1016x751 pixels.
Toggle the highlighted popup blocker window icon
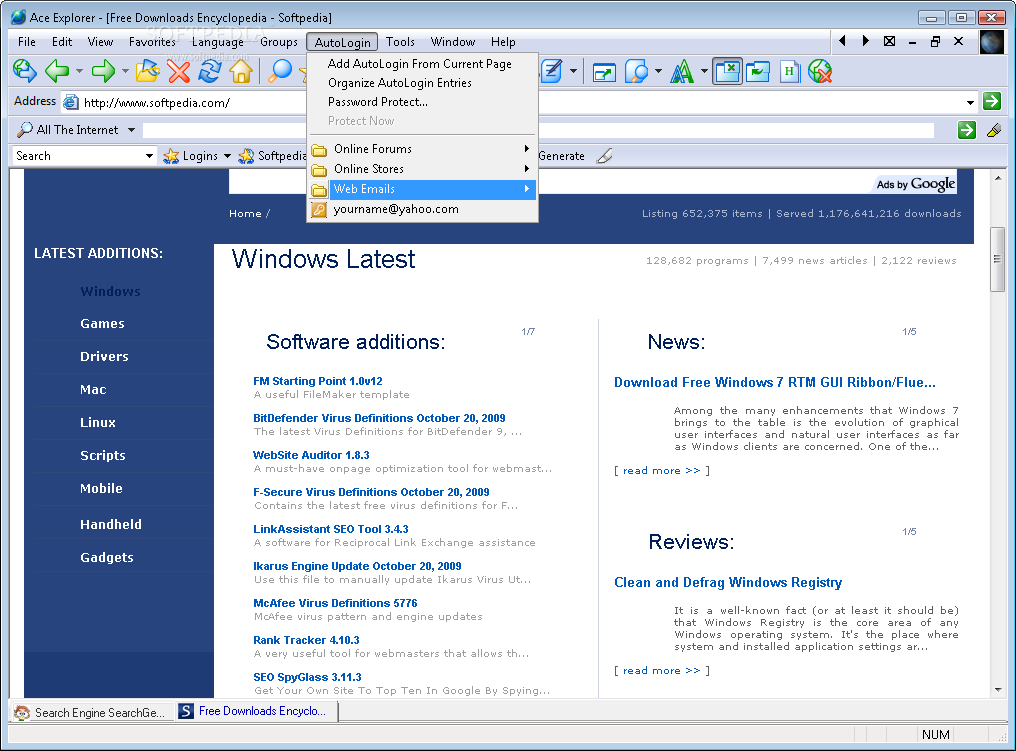[727, 71]
